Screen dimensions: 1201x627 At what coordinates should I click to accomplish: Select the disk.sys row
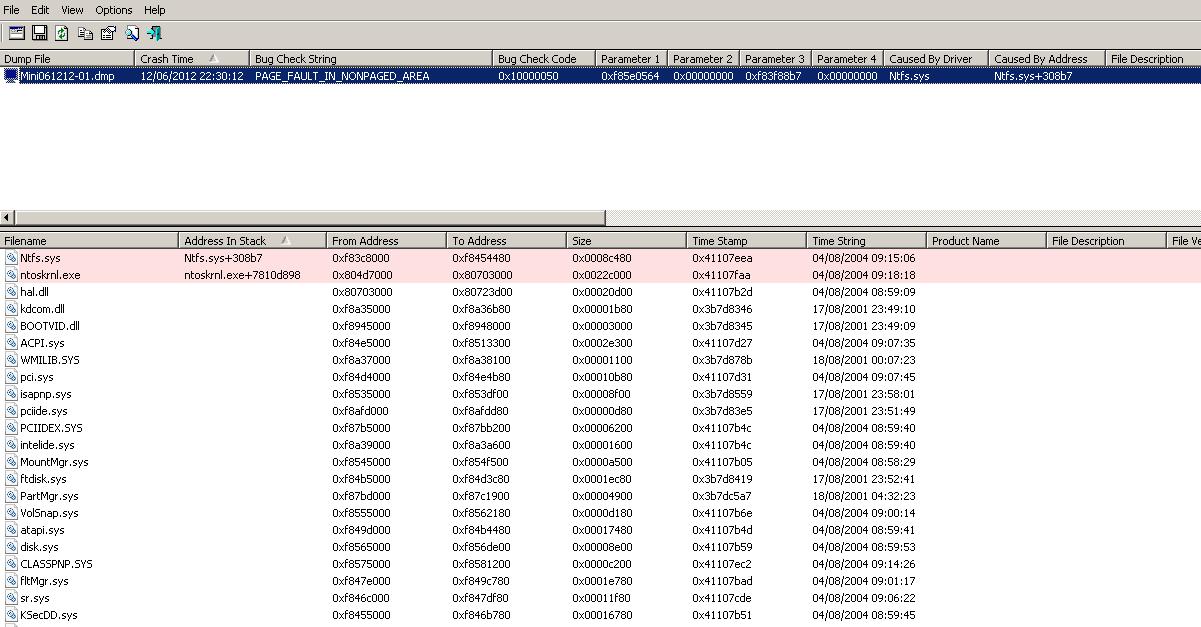[x=600, y=547]
